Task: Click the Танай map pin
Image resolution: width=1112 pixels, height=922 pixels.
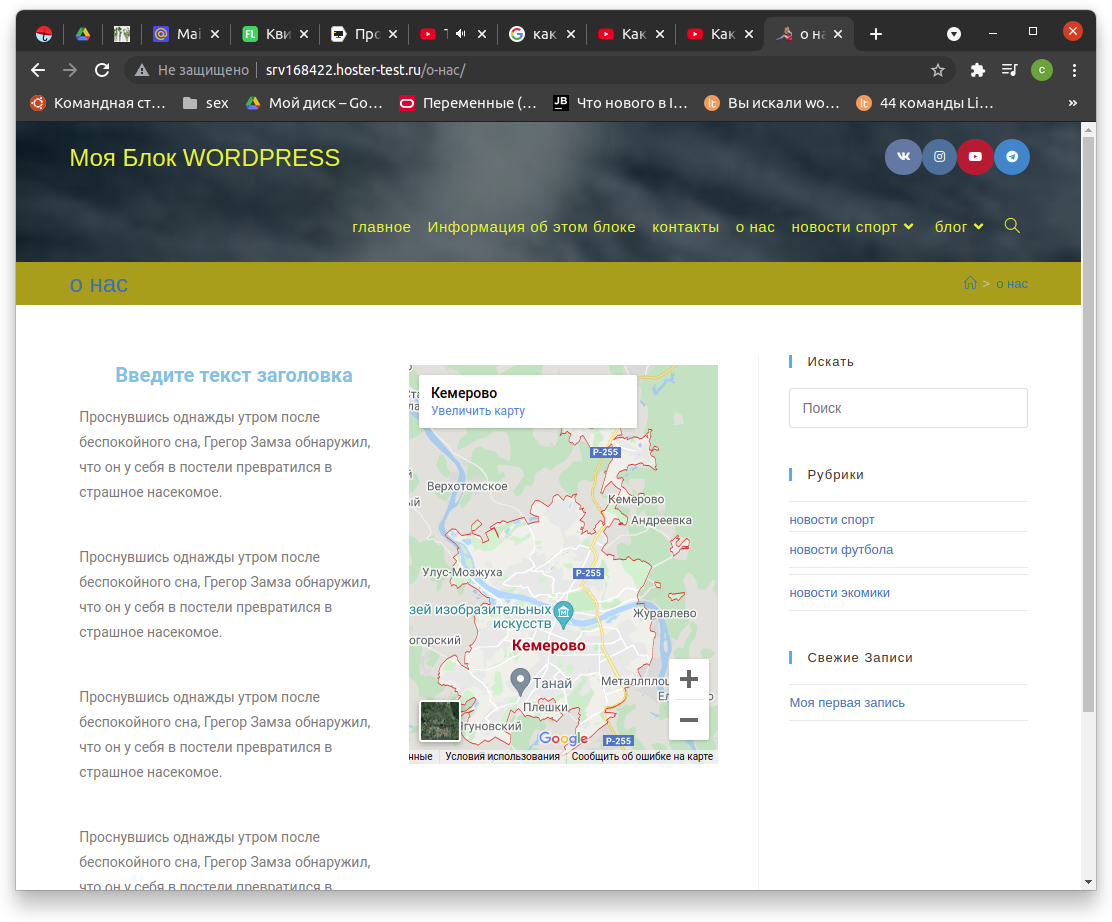Action: 521,681
